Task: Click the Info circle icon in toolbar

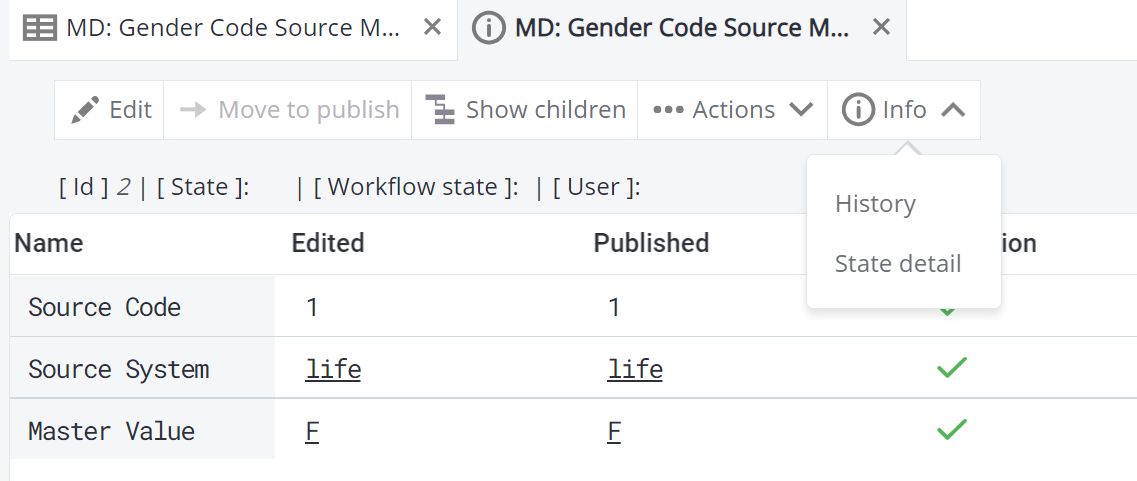Action: [858, 110]
